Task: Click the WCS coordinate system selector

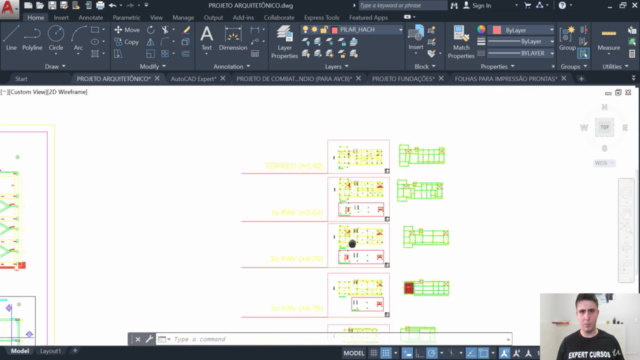Action: pos(604,163)
